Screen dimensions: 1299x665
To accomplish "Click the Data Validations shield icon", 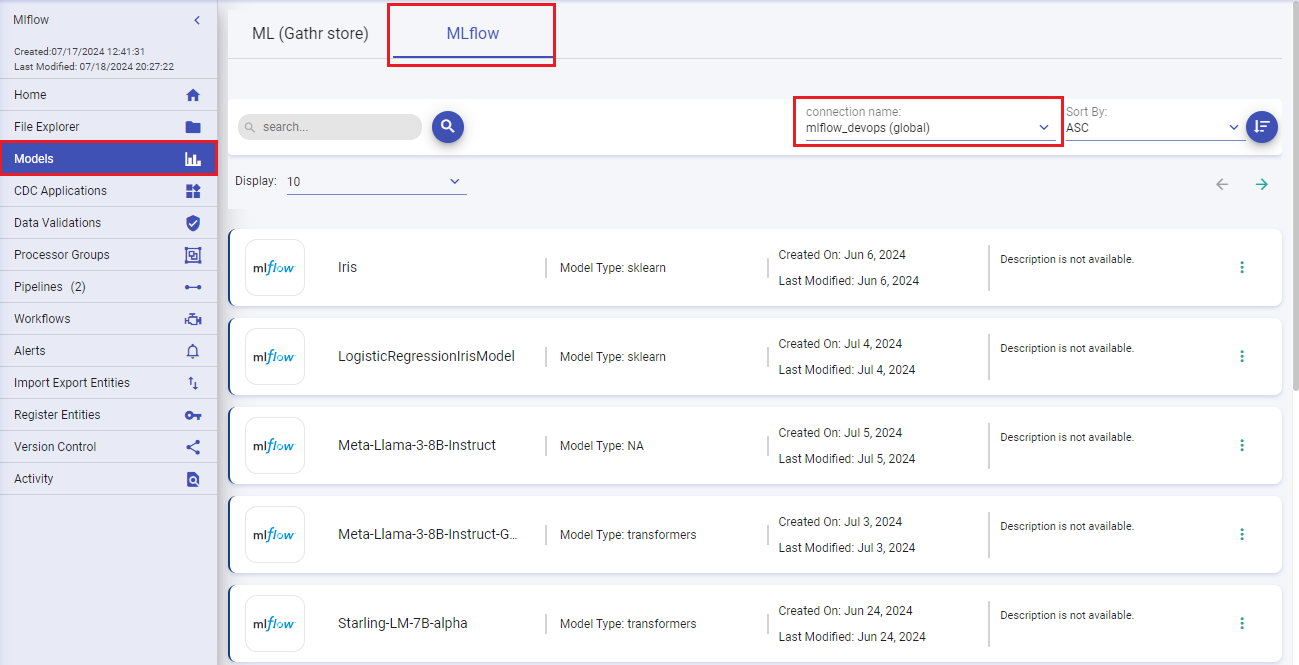I will click(x=193, y=223).
